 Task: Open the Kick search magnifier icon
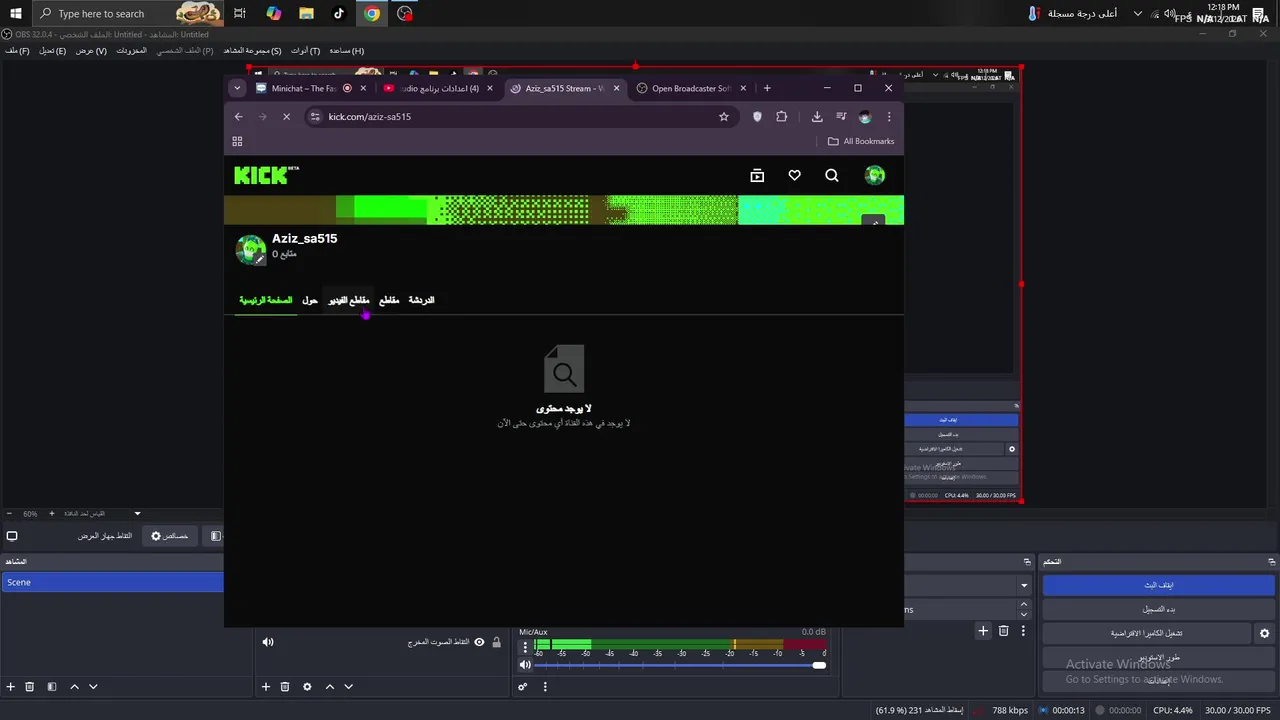(832, 175)
